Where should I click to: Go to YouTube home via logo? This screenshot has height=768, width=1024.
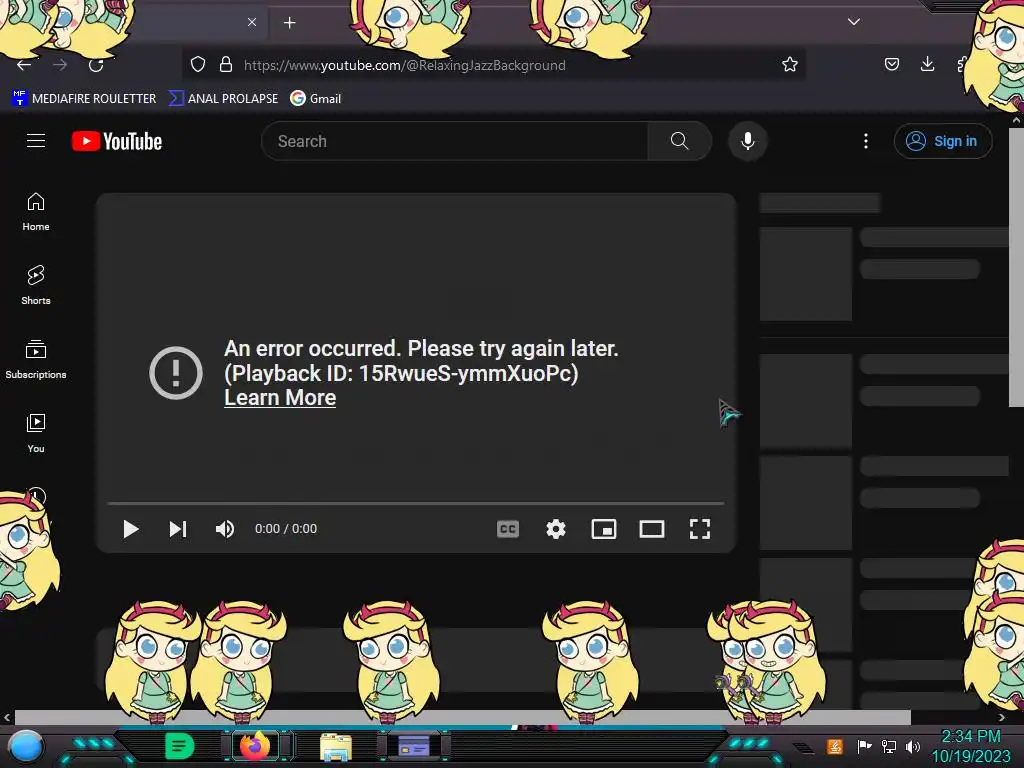117,141
